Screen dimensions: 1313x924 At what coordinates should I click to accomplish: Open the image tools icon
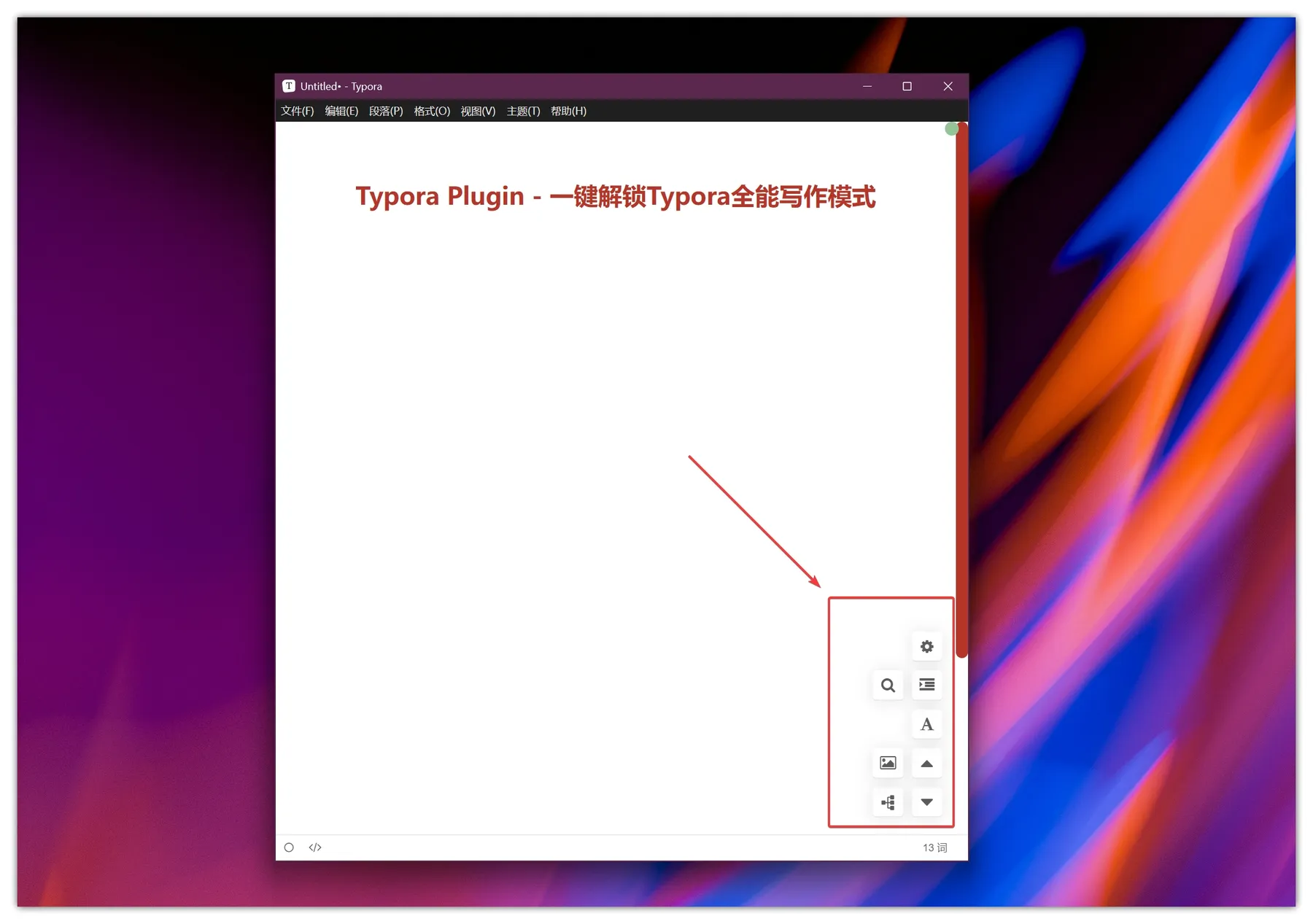(x=887, y=763)
